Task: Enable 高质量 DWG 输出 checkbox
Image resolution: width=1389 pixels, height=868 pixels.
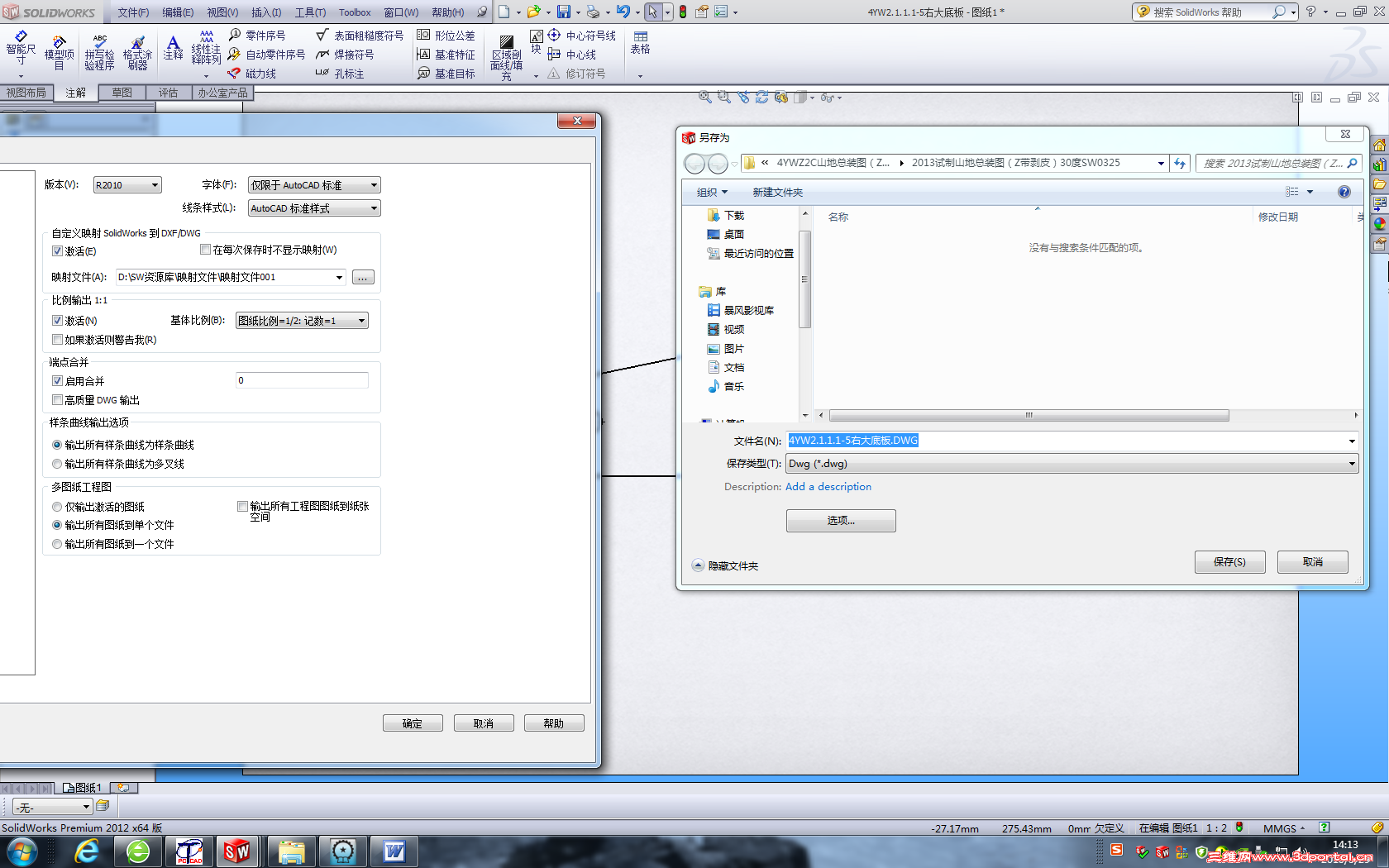Action: pyautogui.click(x=57, y=400)
